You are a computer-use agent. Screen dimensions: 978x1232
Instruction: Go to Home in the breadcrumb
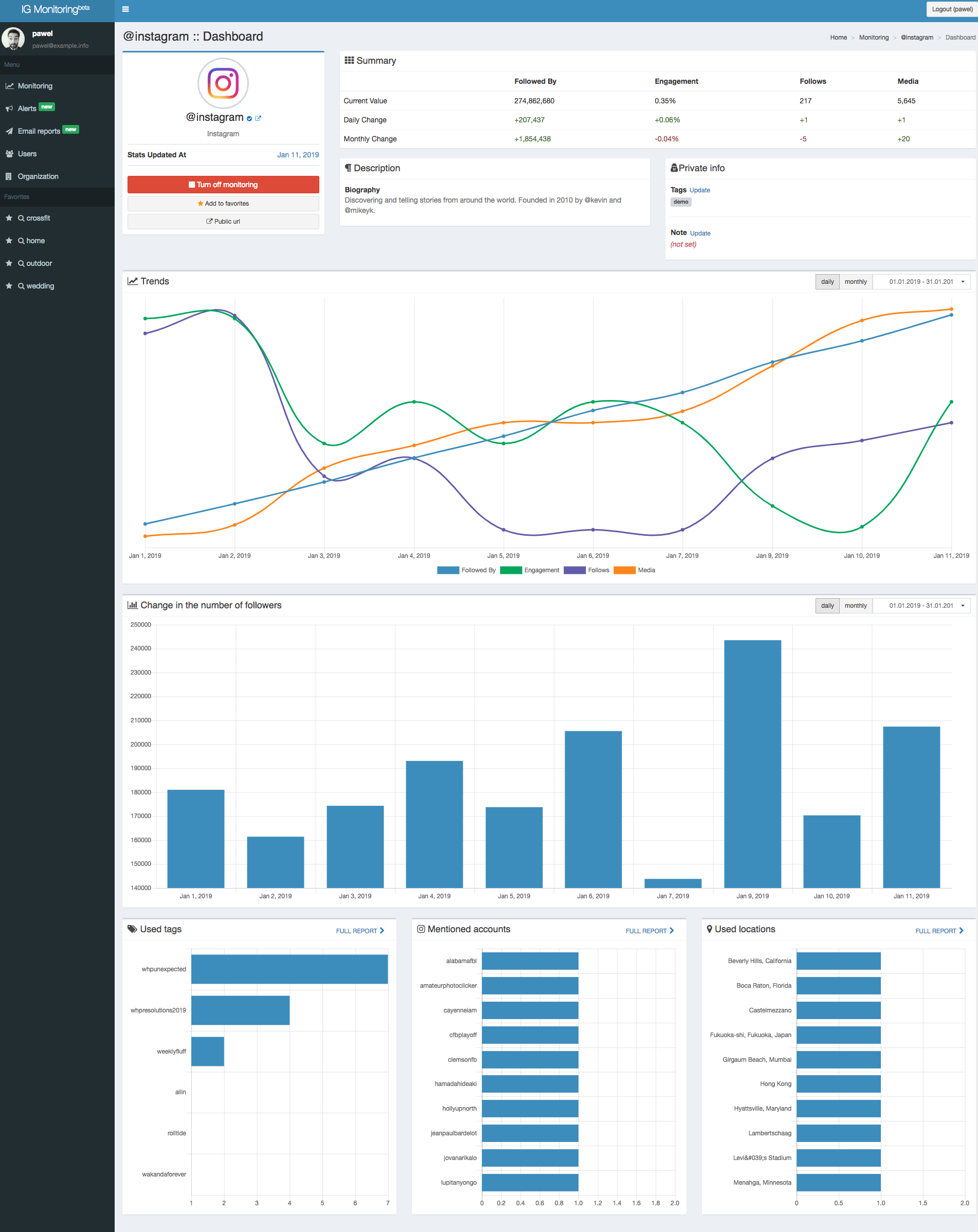tap(839, 38)
